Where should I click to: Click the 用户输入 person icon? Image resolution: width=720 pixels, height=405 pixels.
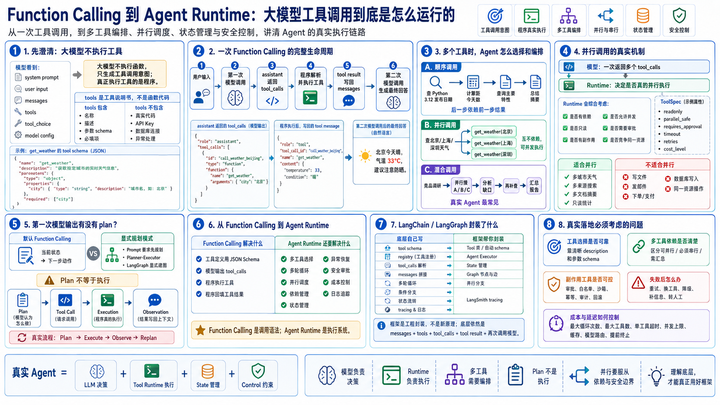[202, 96]
